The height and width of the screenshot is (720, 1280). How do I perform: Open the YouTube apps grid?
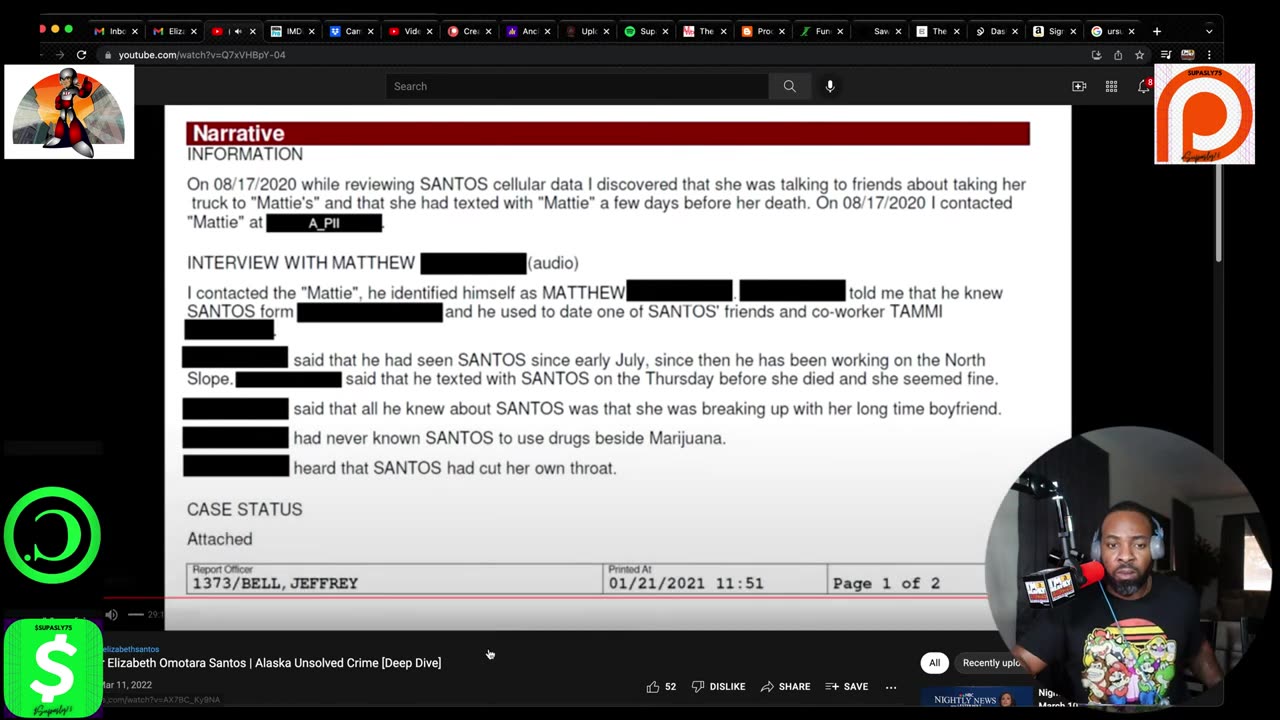[1111, 87]
